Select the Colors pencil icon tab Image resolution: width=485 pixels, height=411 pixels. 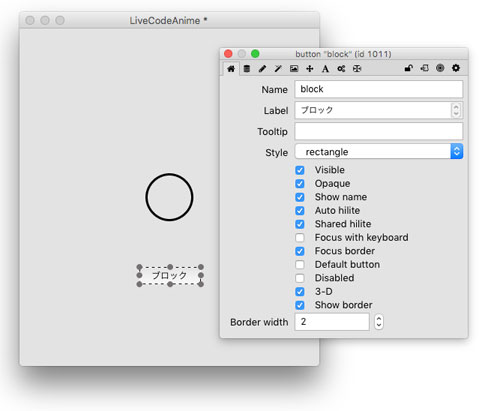click(x=262, y=69)
